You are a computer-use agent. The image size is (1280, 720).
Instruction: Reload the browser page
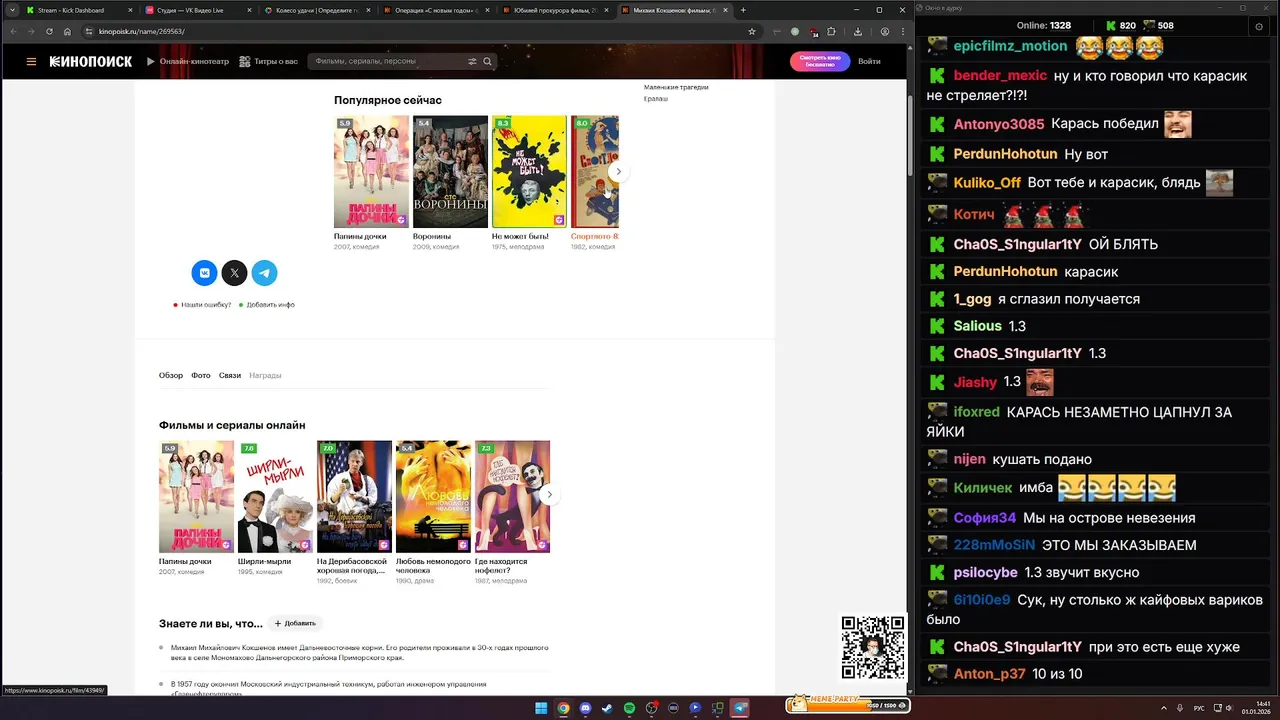(x=49, y=31)
